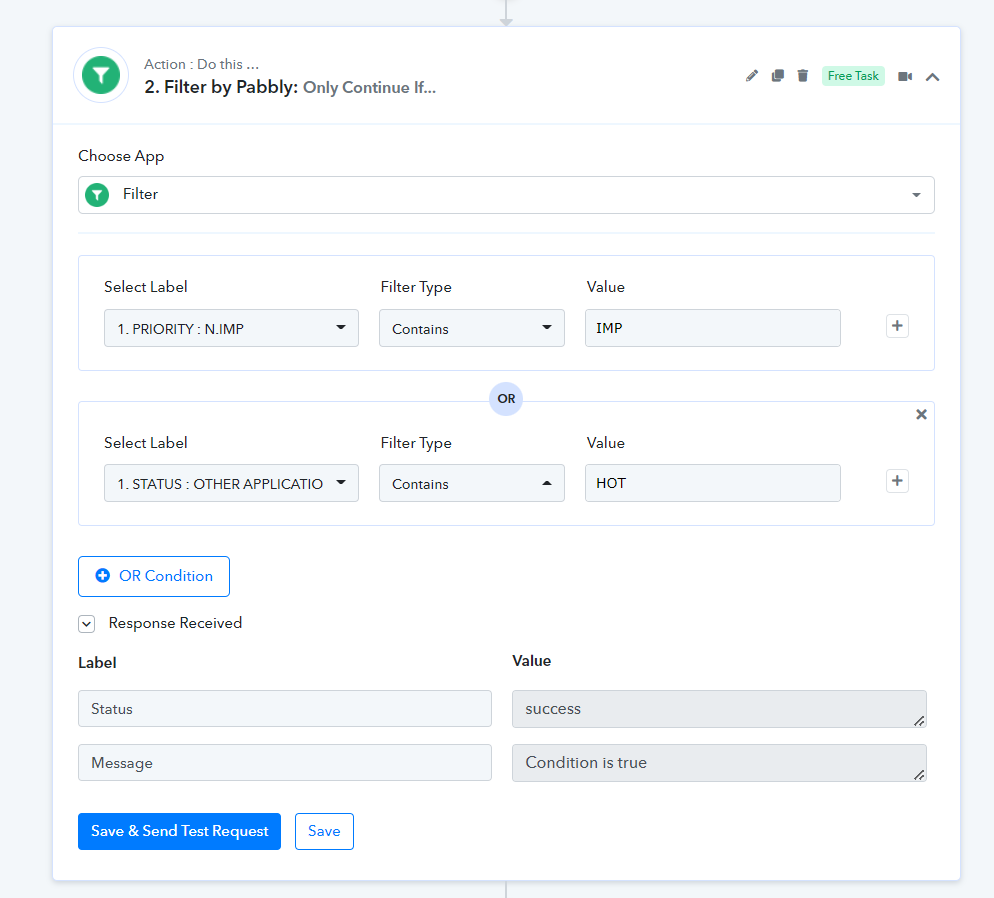Click the green Filter app icon in header

point(101,75)
